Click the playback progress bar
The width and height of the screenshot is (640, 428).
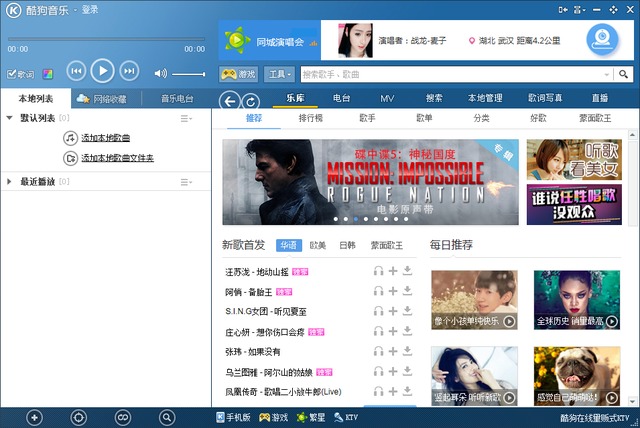(106, 40)
